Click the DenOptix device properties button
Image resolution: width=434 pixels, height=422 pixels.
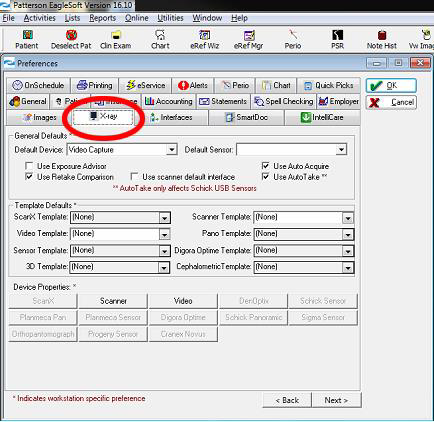pos(253,301)
